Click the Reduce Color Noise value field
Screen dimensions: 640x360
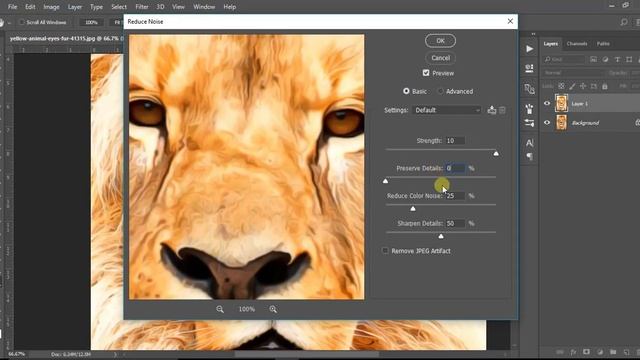[x=455, y=196]
